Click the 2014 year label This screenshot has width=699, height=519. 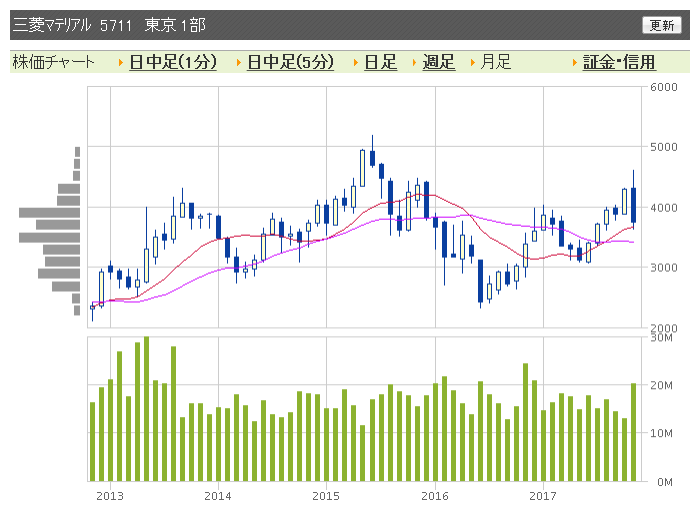coord(218,496)
